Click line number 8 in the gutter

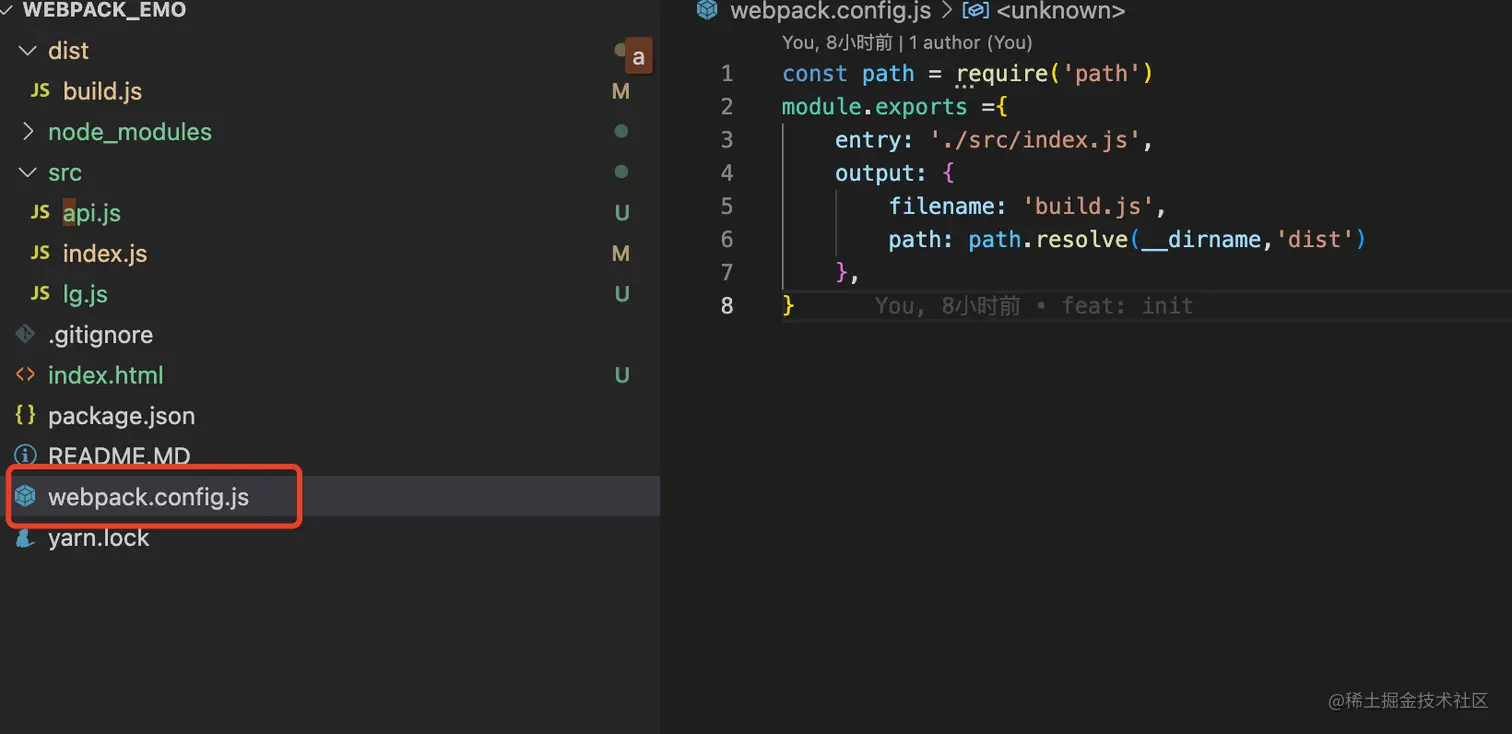point(727,306)
